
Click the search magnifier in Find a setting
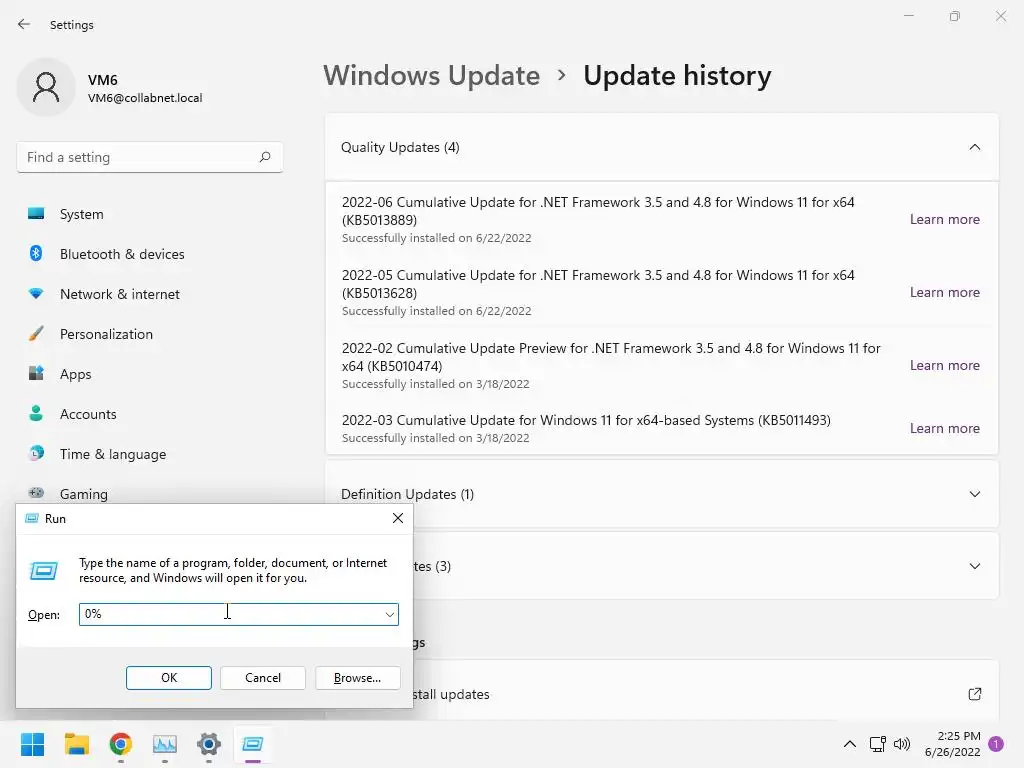(x=264, y=157)
